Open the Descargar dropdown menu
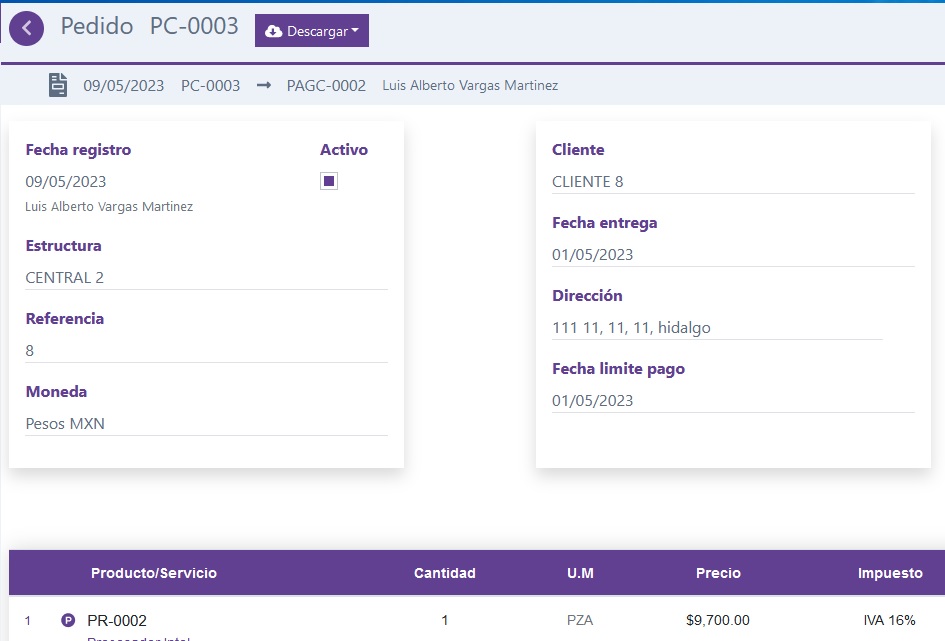This screenshot has width=945, height=641. [x=312, y=31]
